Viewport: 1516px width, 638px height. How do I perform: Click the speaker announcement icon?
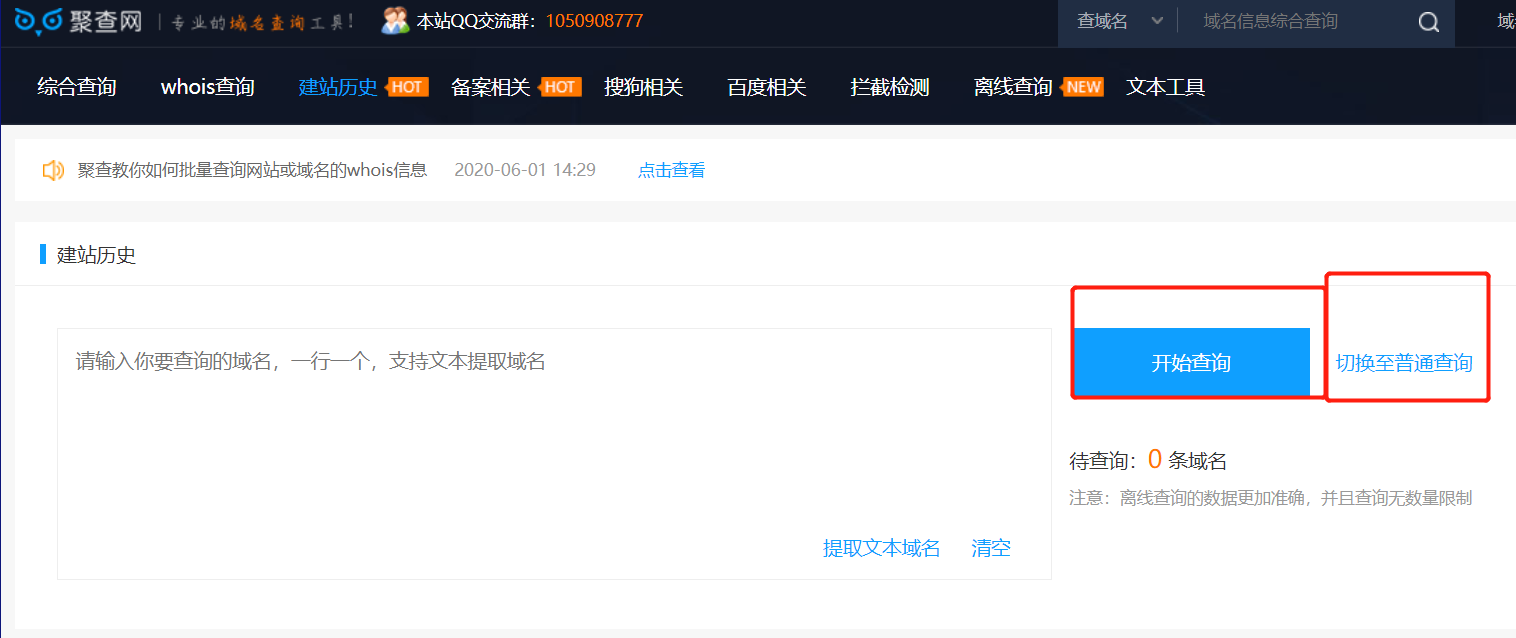(53, 170)
